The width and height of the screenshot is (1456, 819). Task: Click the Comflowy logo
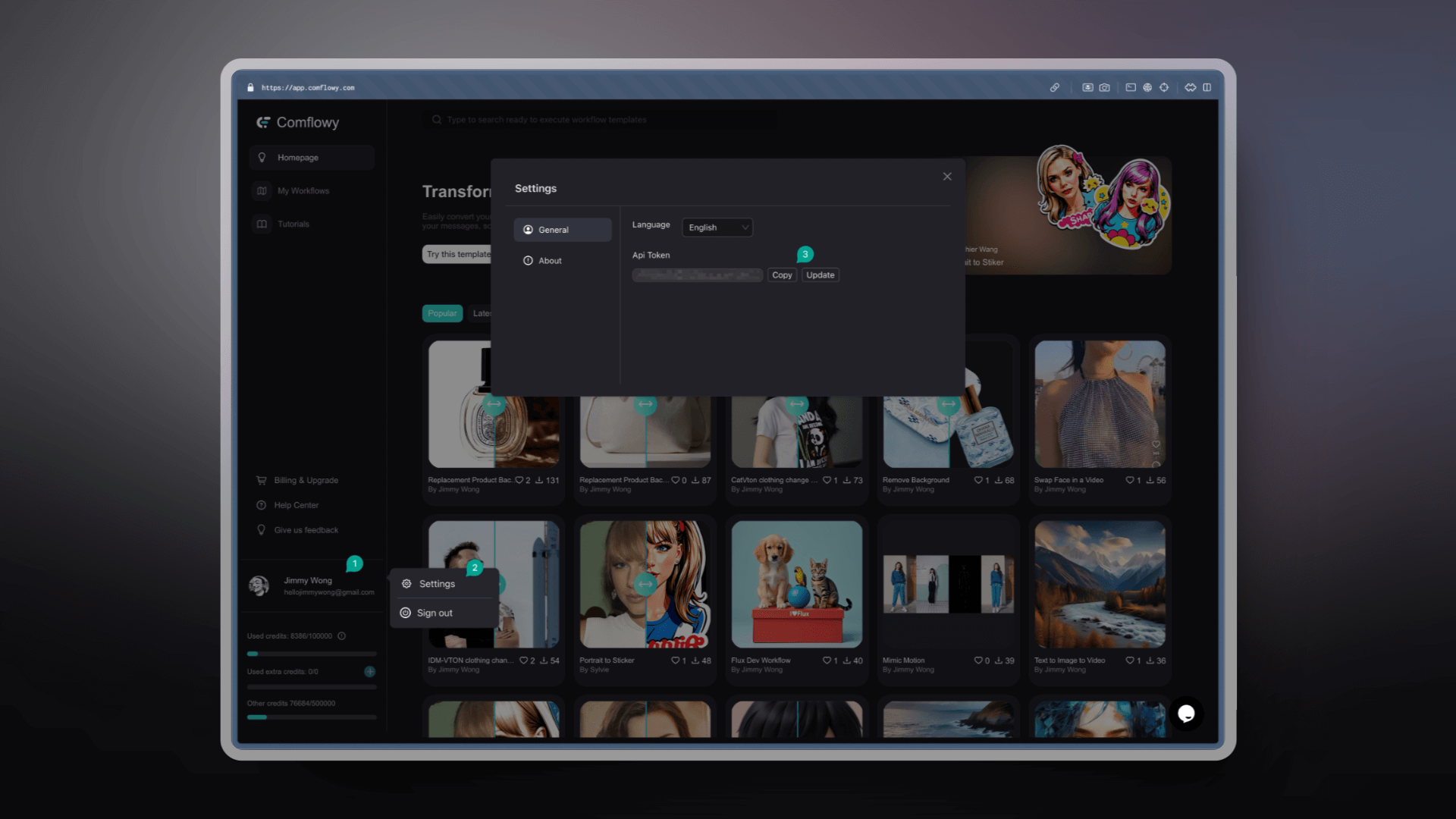[298, 123]
